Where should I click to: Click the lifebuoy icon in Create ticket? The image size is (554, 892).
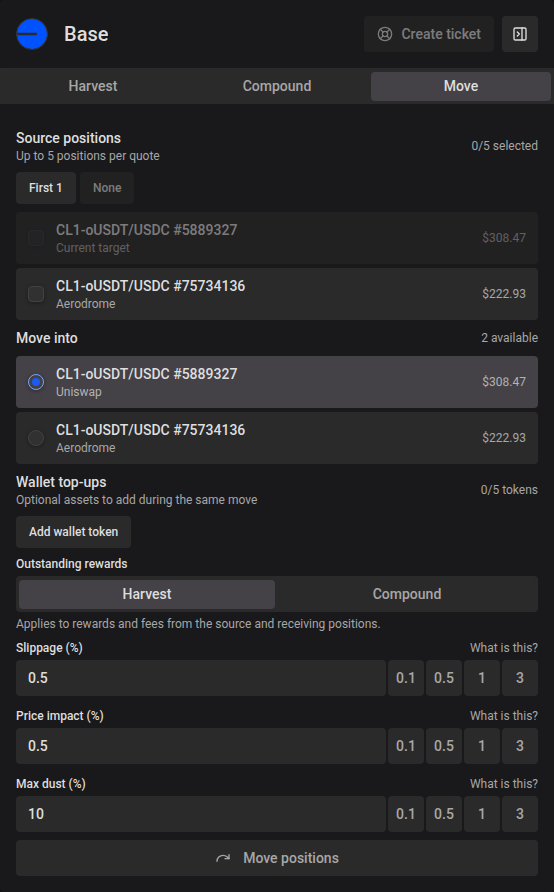385,34
